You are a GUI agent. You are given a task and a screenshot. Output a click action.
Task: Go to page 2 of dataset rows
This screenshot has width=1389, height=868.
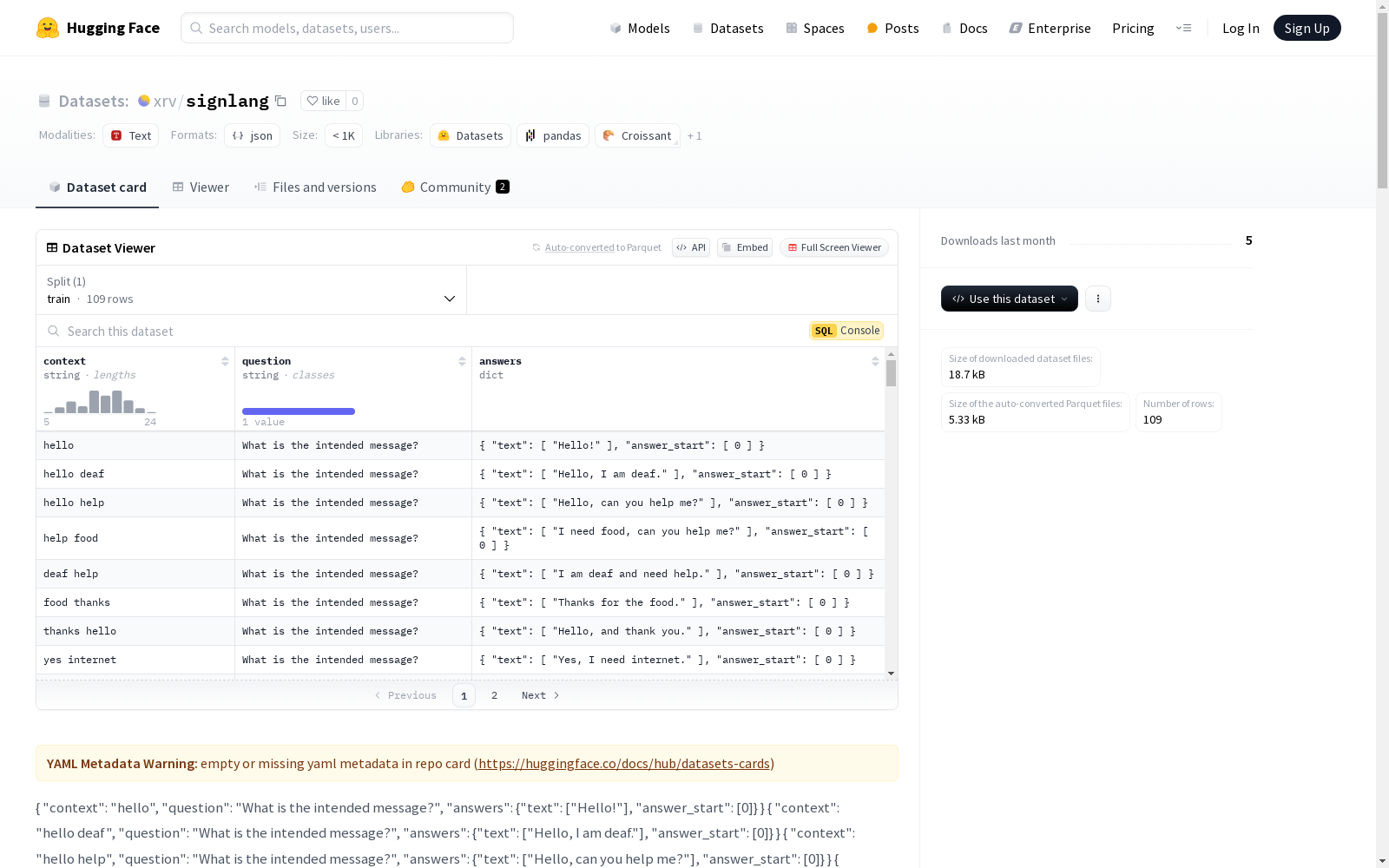494,695
